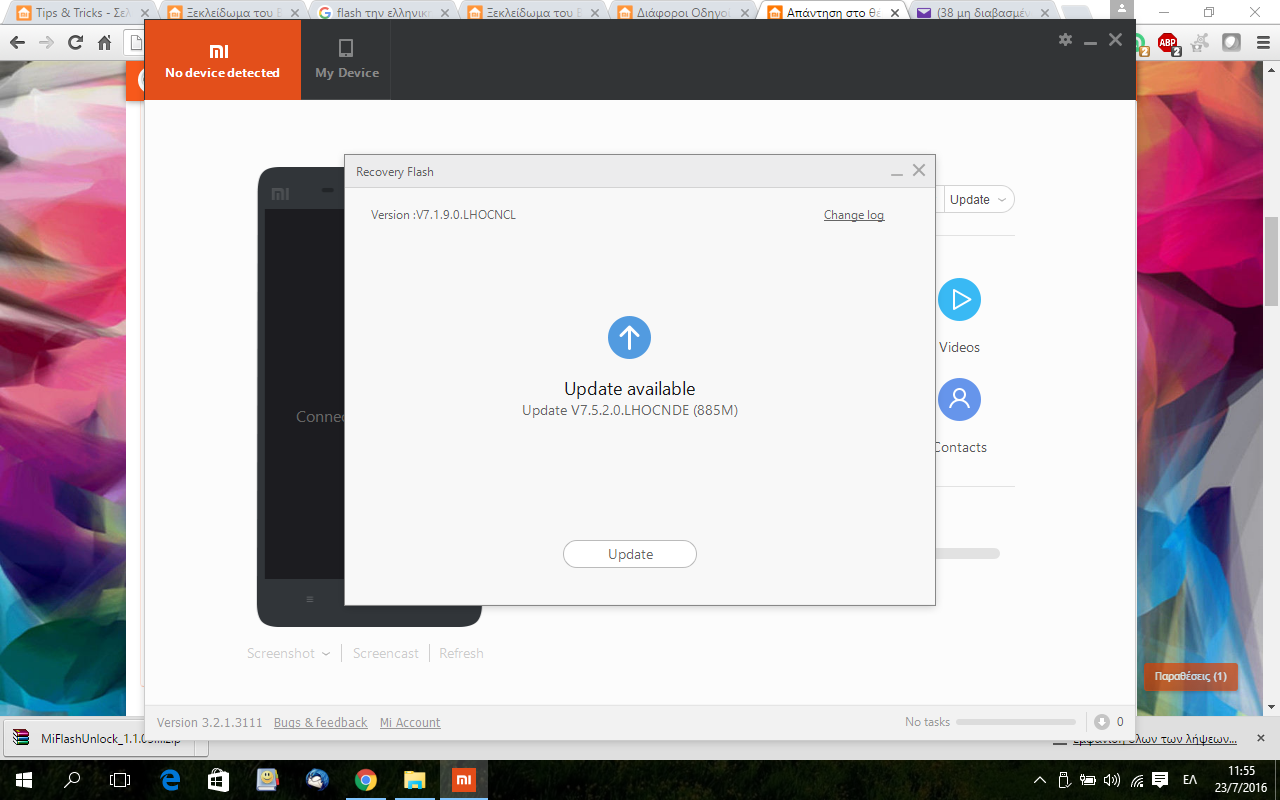Open the Bugs & feedback link
Screen dimensions: 1280x800
321,722
